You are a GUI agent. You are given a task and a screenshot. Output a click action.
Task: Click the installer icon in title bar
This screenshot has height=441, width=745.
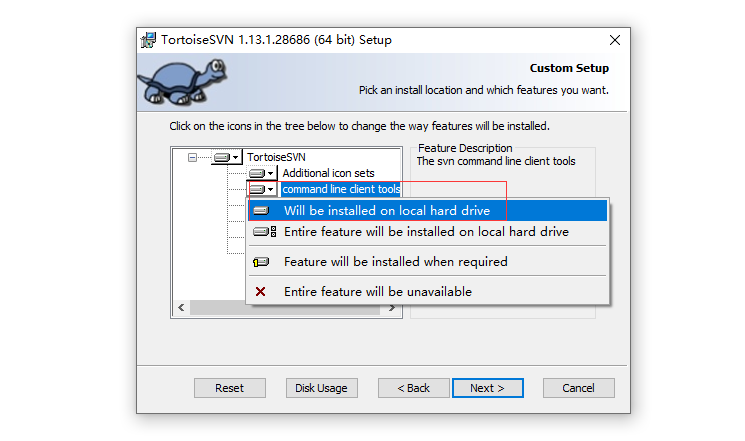tap(148, 40)
